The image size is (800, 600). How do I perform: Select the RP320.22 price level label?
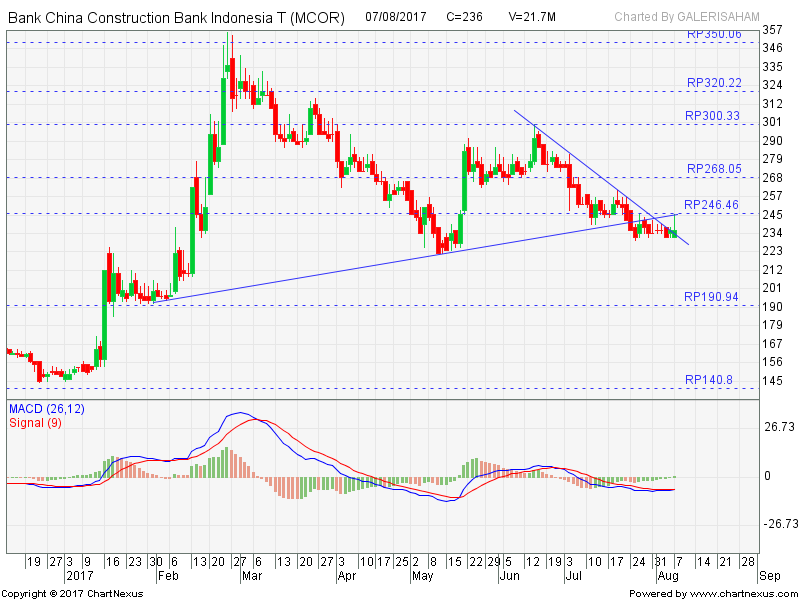tap(712, 83)
